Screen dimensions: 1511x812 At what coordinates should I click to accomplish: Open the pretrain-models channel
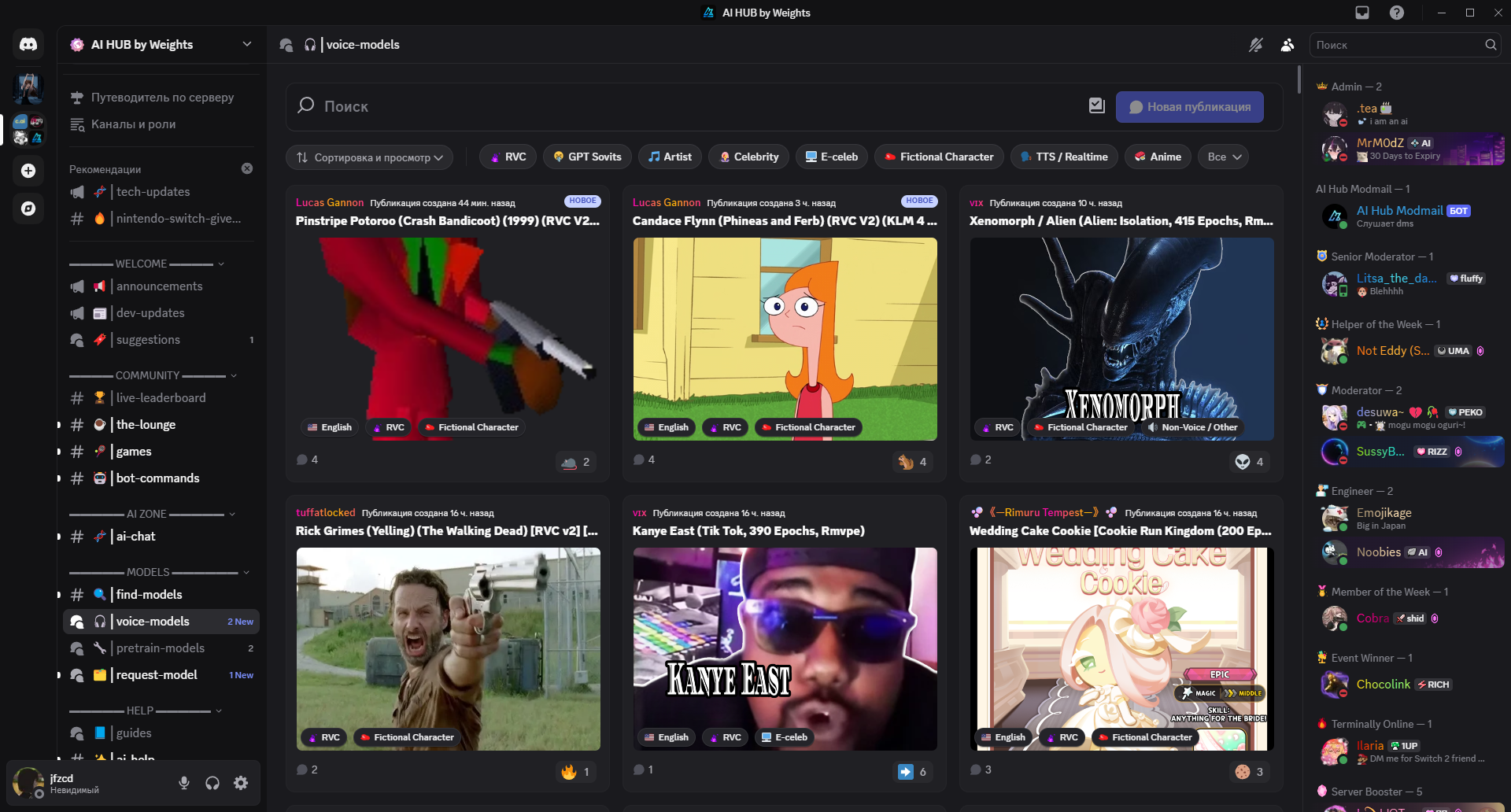click(x=161, y=648)
